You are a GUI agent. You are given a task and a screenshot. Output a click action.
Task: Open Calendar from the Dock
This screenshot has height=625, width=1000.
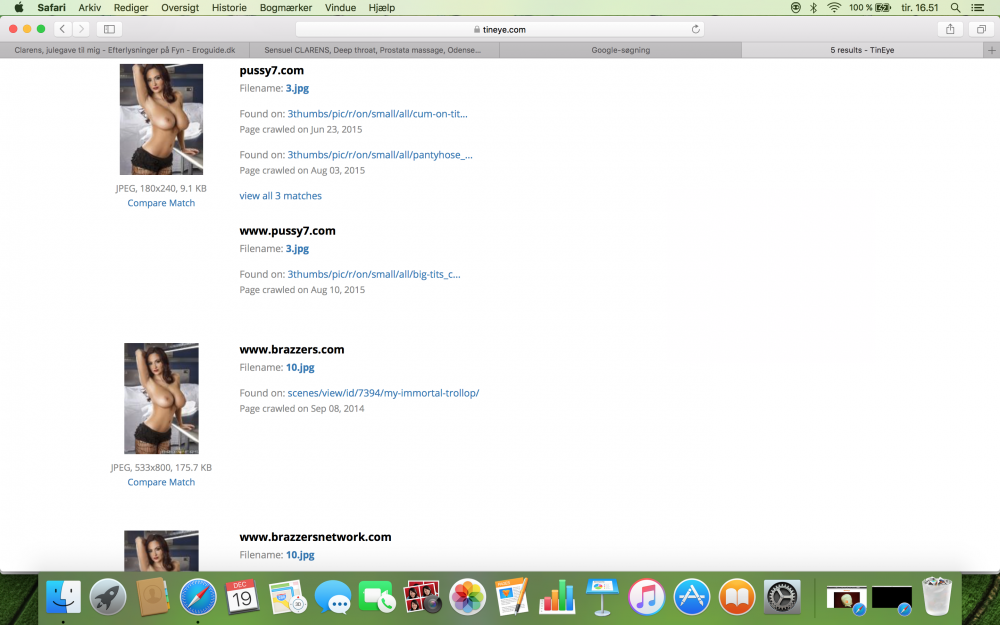[x=242, y=598]
